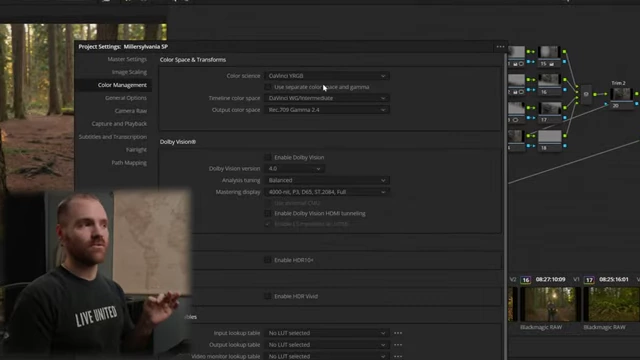Select node 16 thumbnail in node graph
The image size is (640, 360).
click(x=549, y=80)
